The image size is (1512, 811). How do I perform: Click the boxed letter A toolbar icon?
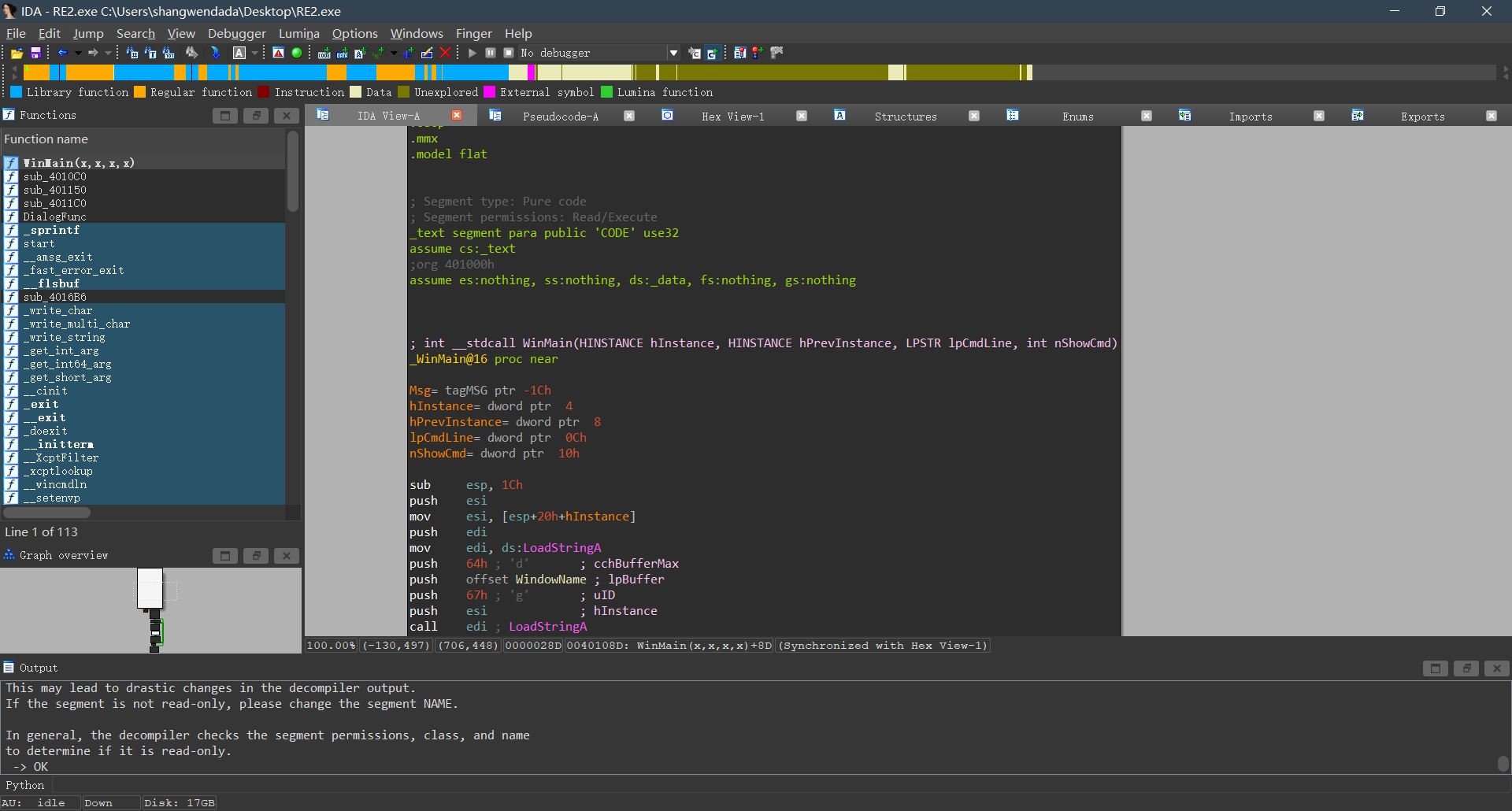tap(239, 53)
